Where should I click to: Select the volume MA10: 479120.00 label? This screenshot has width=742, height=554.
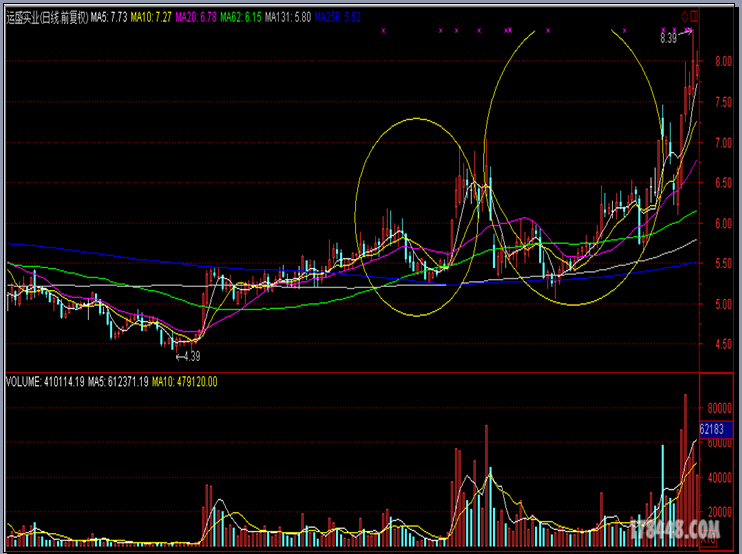coord(185,382)
